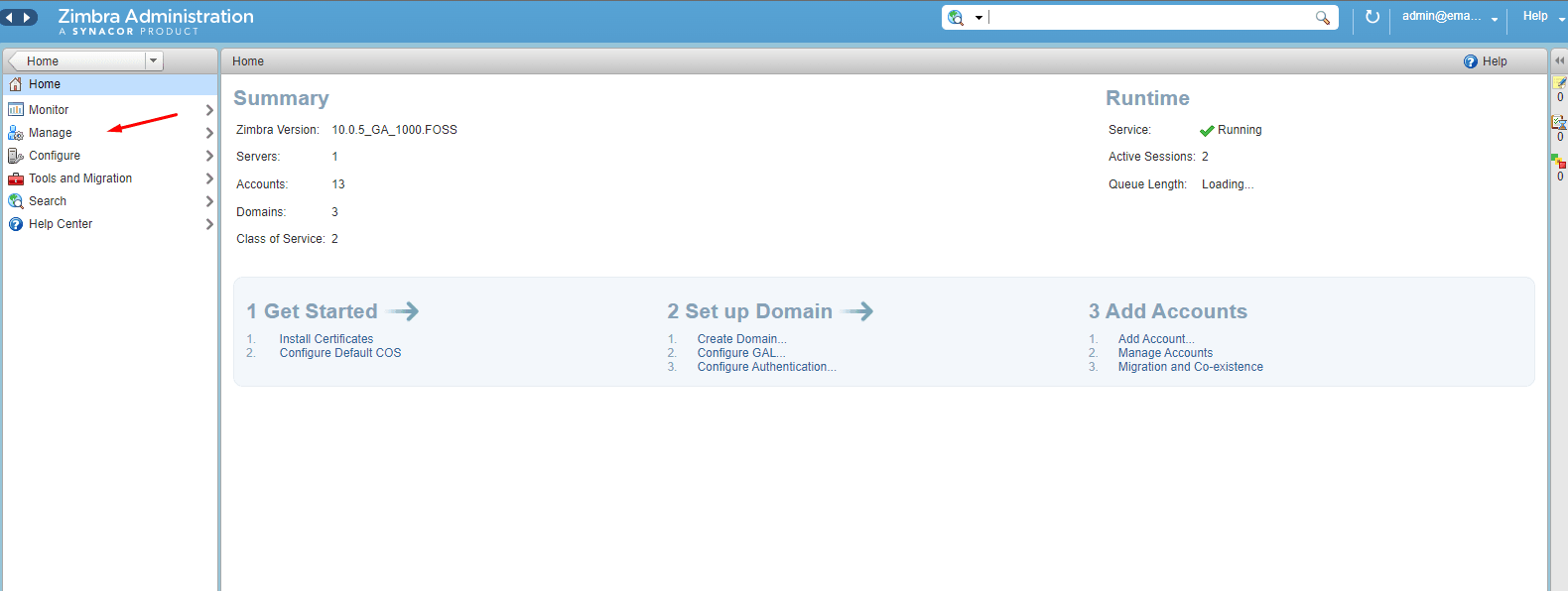The height and width of the screenshot is (591, 1568).
Task: Click the green Running checkmark icon
Action: 1207,131
